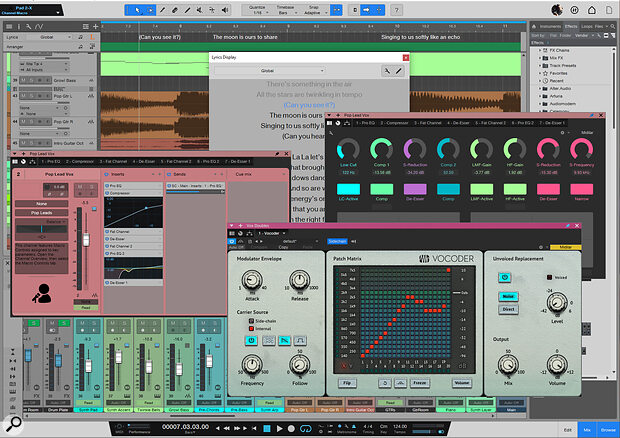This screenshot has height=438, width=620.
Task: Open the Browse view tab
Action: point(608,430)
